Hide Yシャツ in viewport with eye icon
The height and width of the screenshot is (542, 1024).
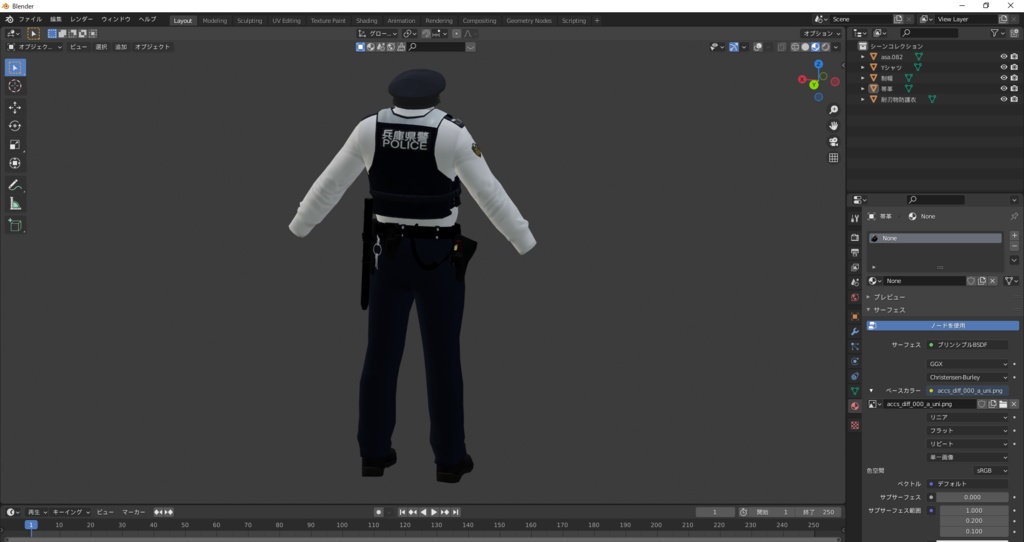tap(1004, 67)
